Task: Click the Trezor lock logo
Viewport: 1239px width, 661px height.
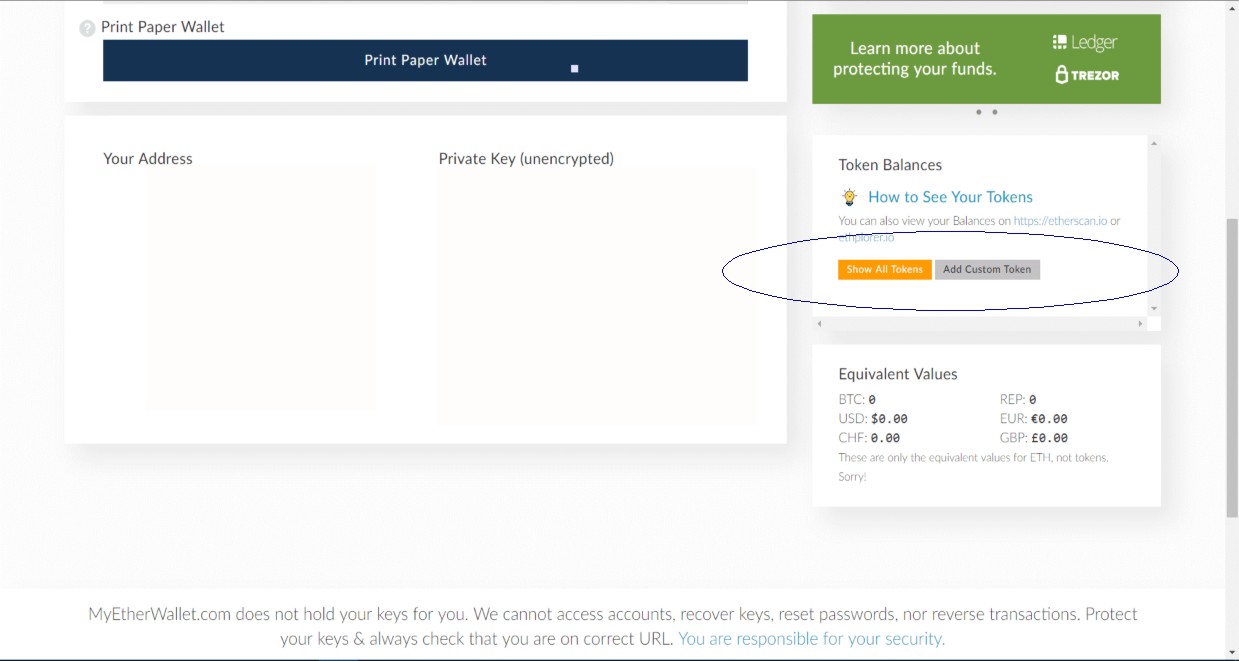Action: (1062, 75)
